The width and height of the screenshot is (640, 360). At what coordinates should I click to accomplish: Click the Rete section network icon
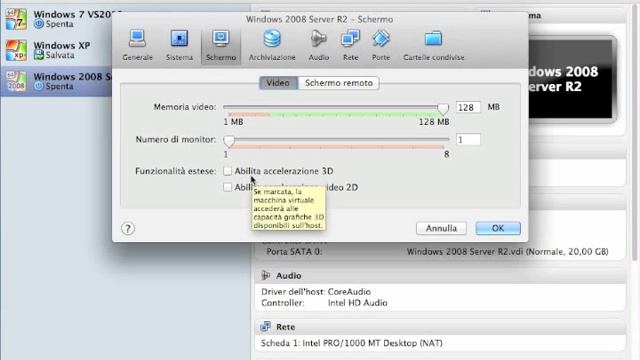click(266, 327)
